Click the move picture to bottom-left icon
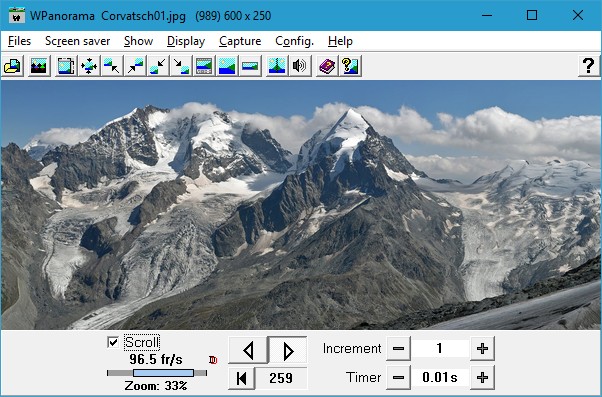 (x=158, y=66)
